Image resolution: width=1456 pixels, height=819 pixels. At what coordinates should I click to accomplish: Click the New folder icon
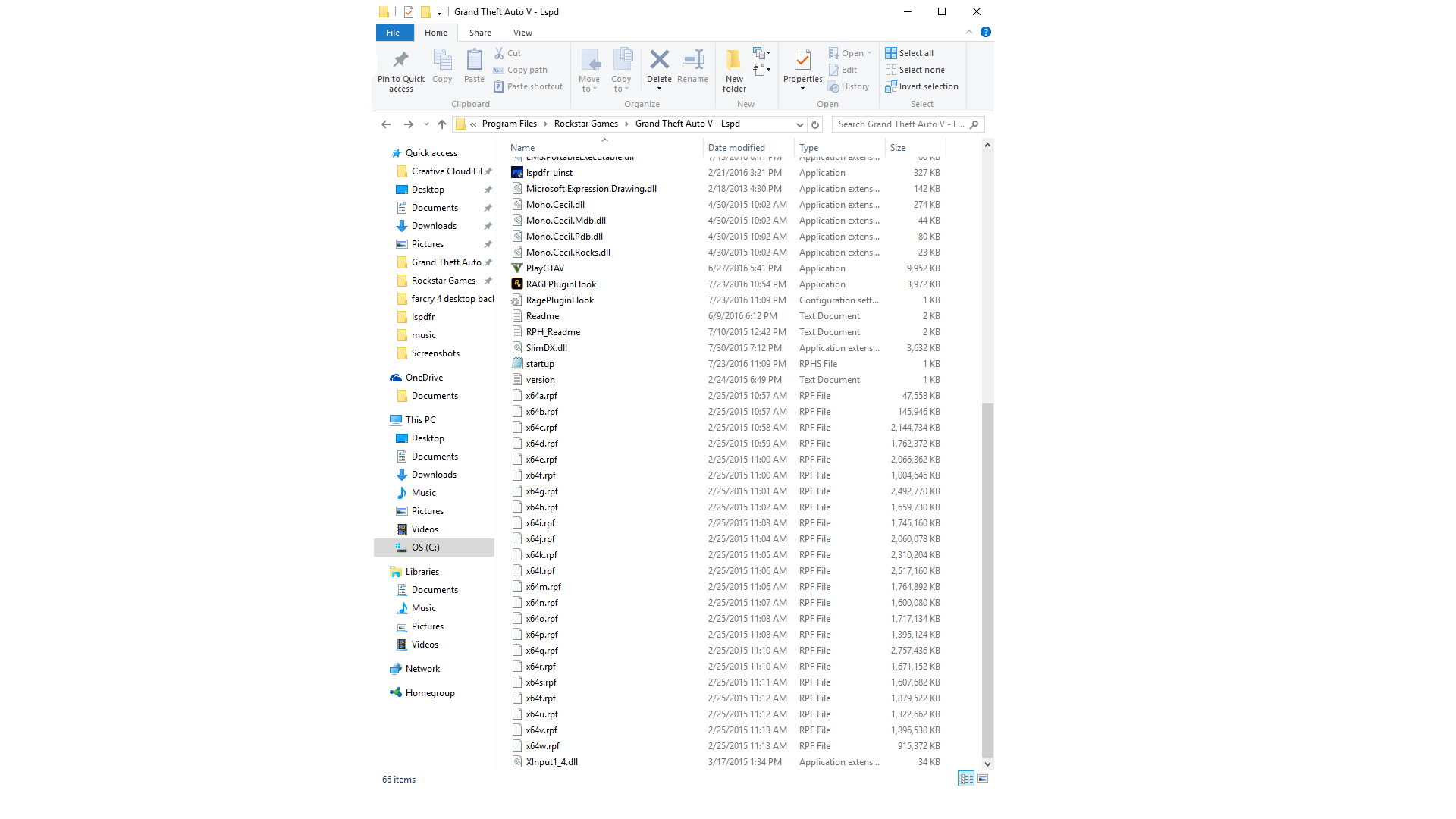(x=733, y=61)
